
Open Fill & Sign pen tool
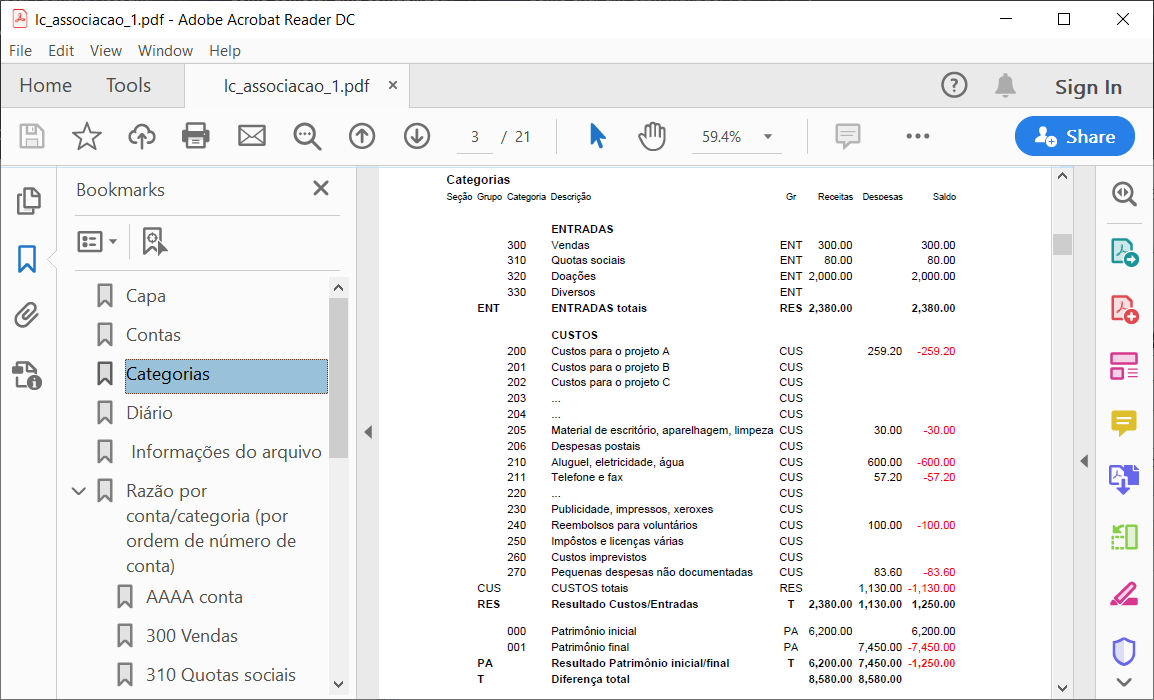click(x=1125, y=594)
